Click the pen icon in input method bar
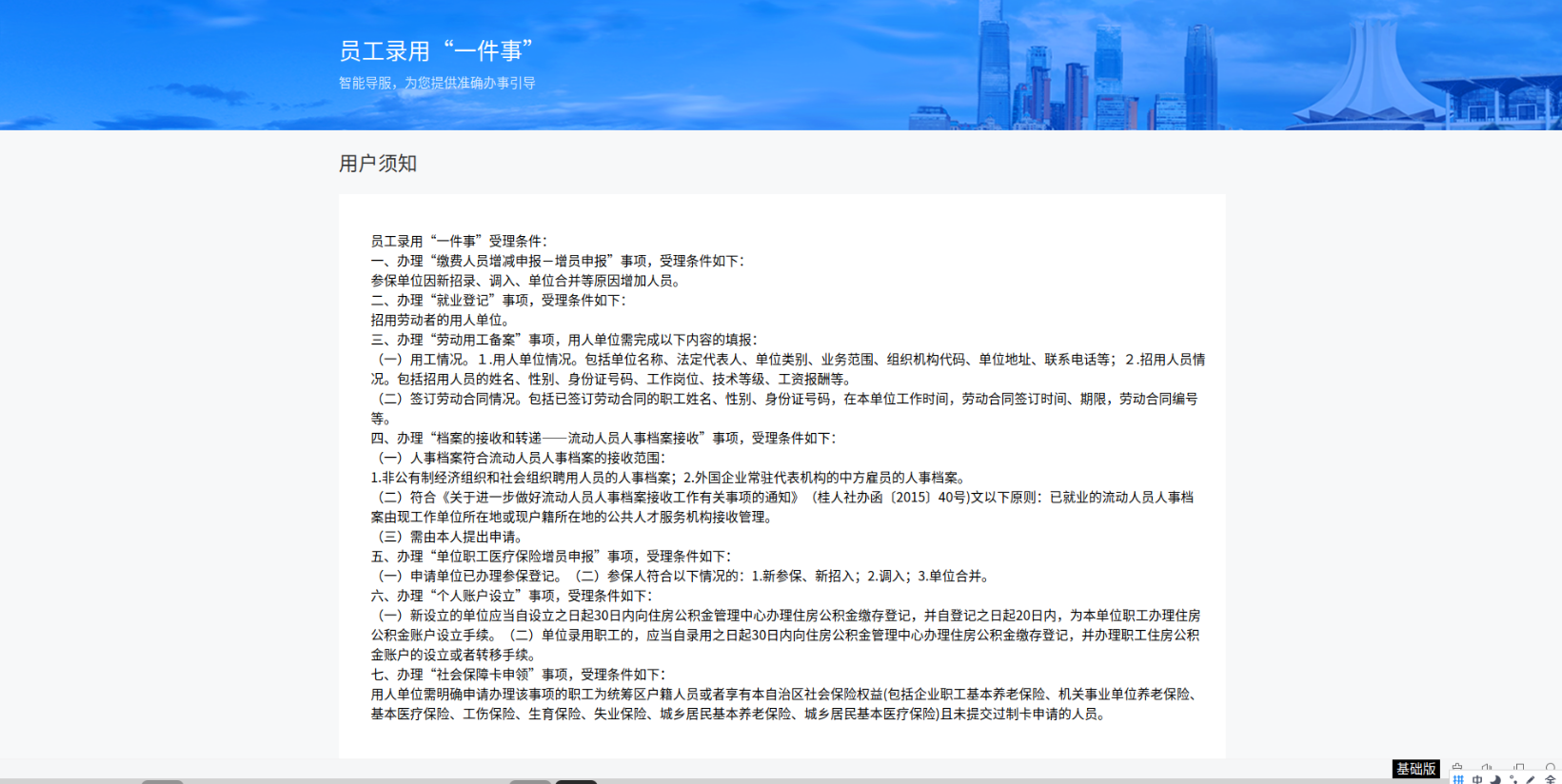Image resolution: width=1562 pixels, height=784 pixels. point(1531,779)
